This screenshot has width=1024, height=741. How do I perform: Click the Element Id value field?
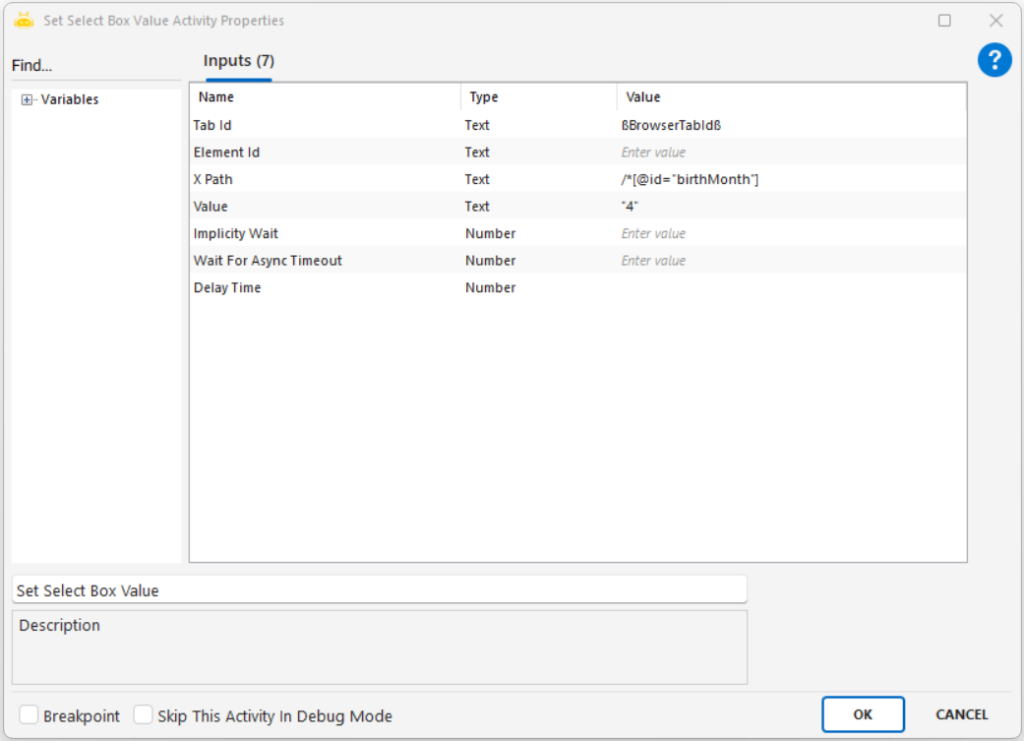click(790, 152)
